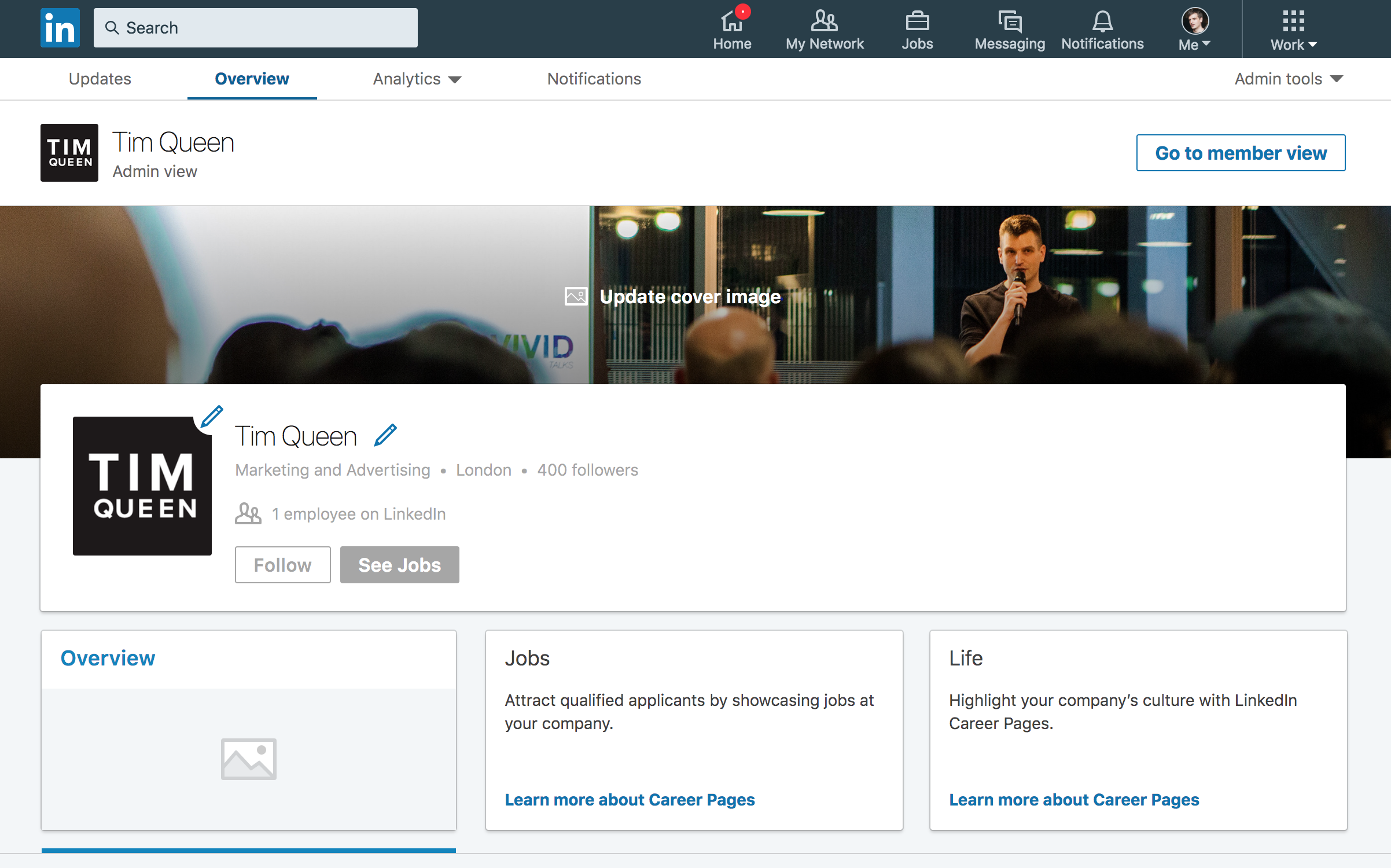Click the Update cover image icon
Image resolution: width=1391 pixels, height=868 pixels.
coord(576,296)
